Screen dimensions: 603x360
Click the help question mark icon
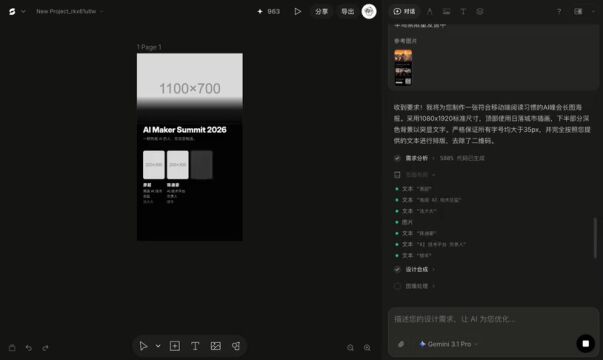pyautogui.click(x=559, y=12)
